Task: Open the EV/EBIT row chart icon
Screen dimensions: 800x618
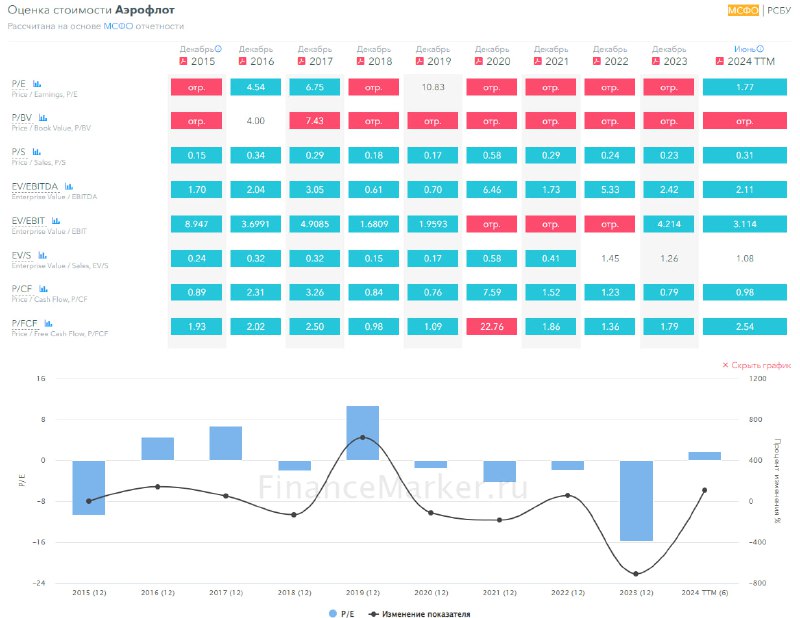Action: [x=56, y=220]
